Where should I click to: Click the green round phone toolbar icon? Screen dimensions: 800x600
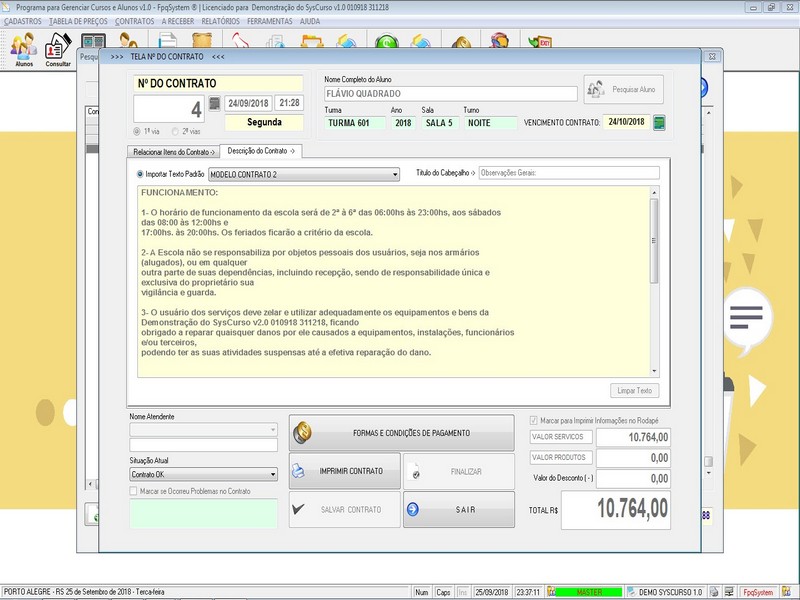click(x=386, y=42)
